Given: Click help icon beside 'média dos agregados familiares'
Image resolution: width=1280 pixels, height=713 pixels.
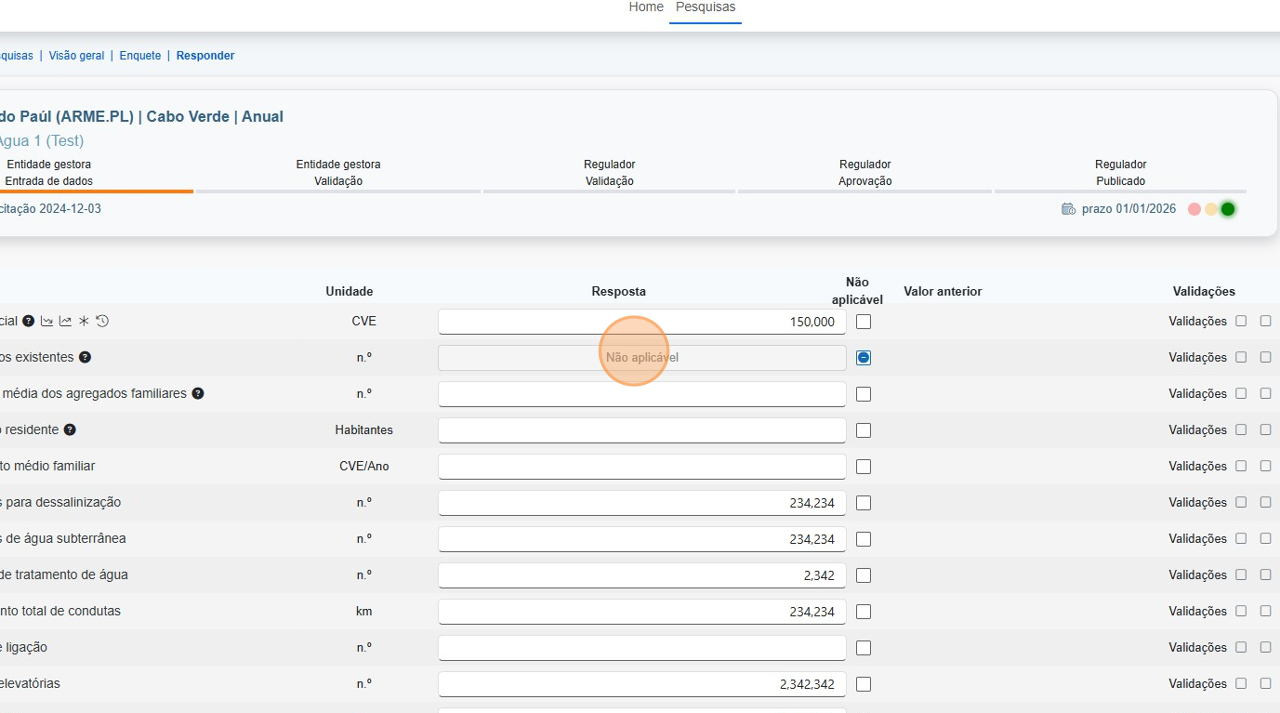Looking at the screenshot, I should (x=198, y=393).
